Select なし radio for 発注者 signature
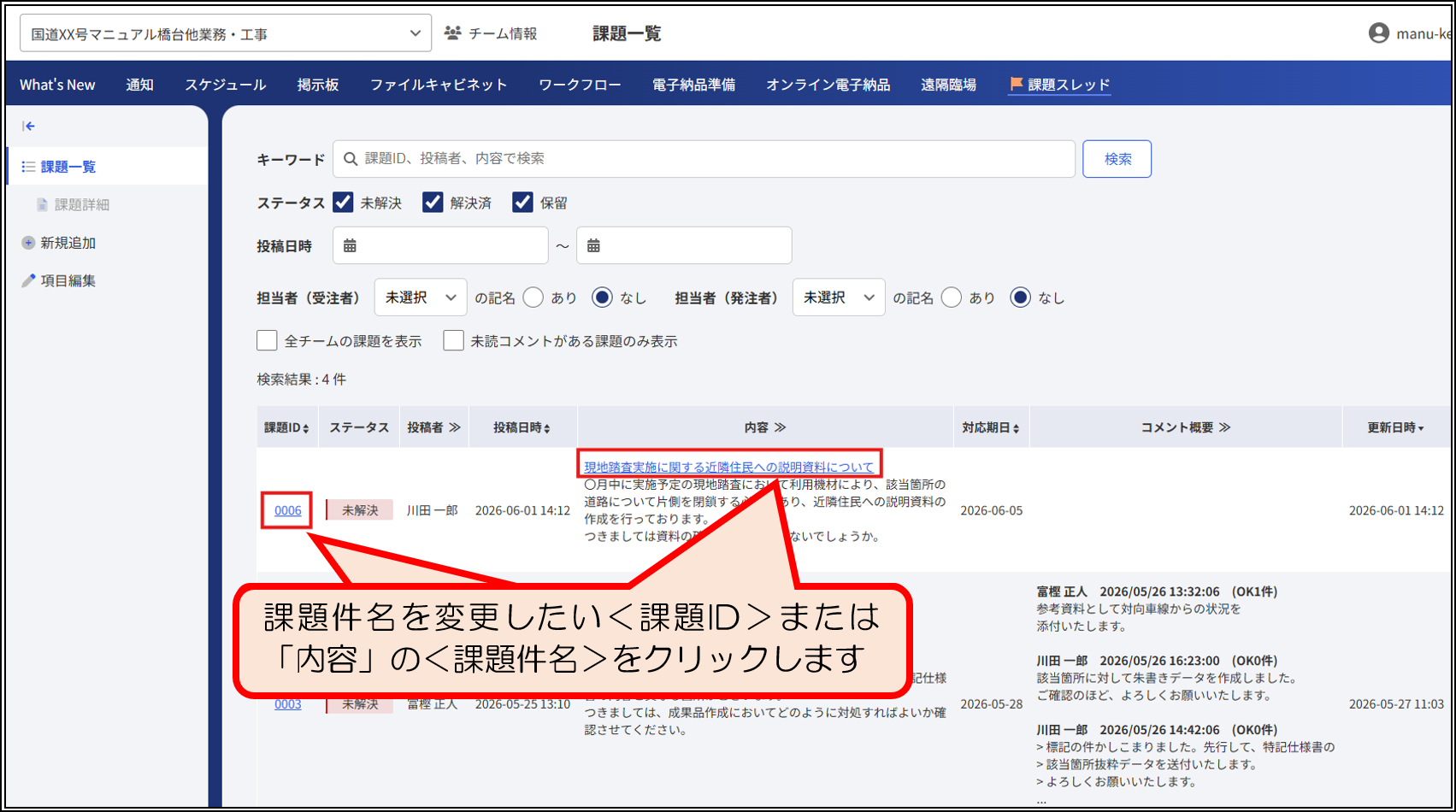 [x=1020, y=297]
